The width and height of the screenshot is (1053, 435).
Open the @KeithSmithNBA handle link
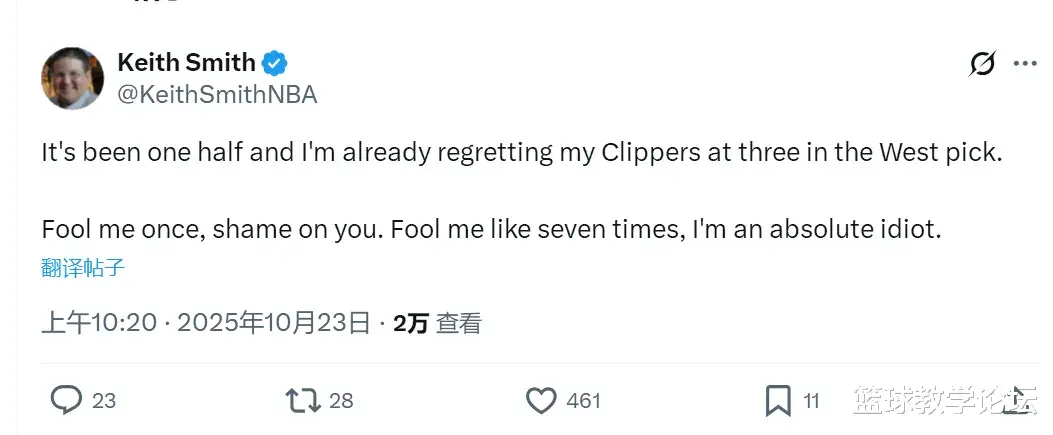click(217, 95)
